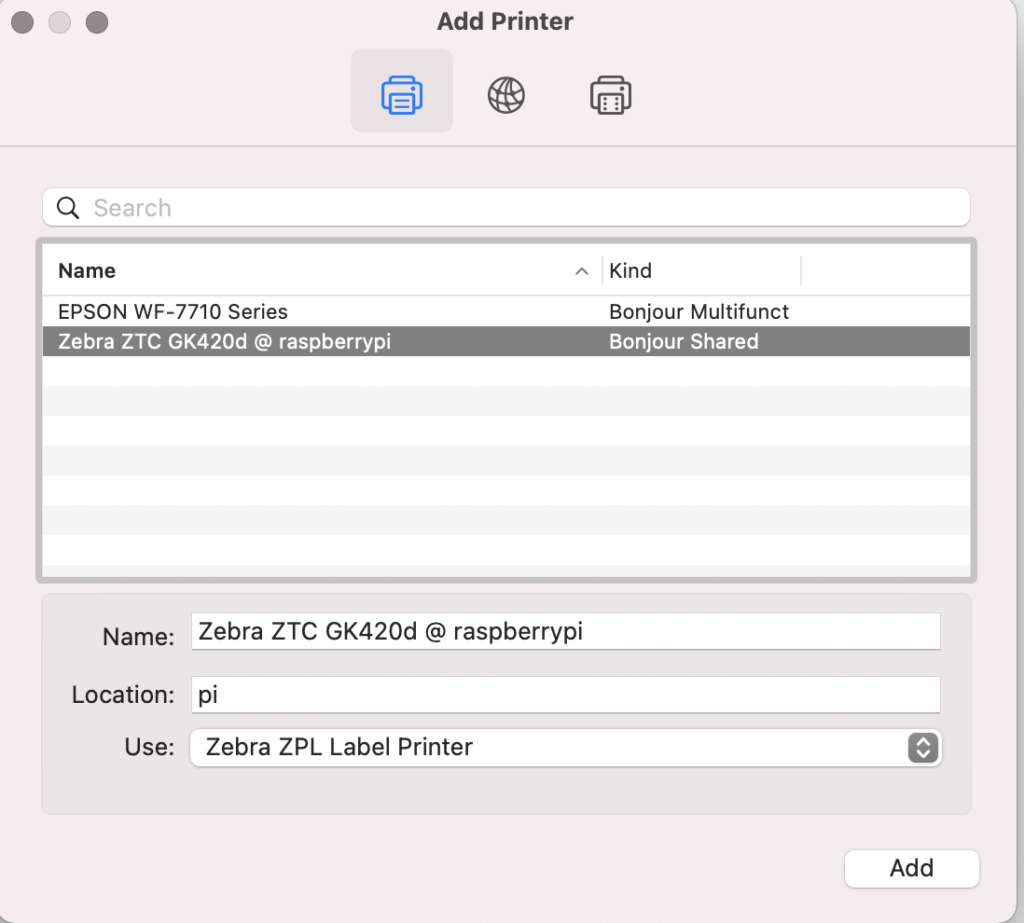1024x923 pixels.
Task: Focus the Search field
Action: [x=520, y=208]
